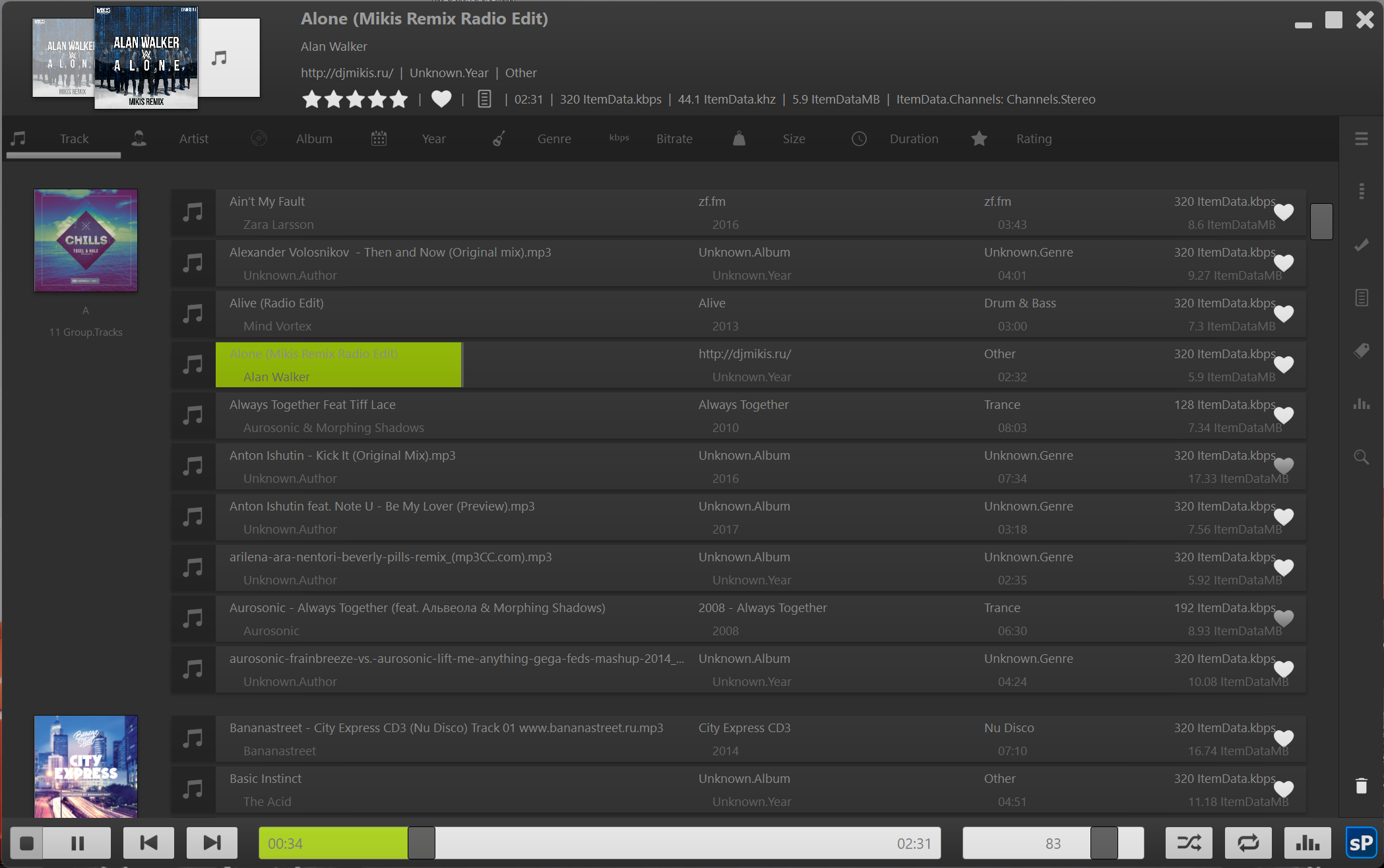Click the trash delete icon
Image resolution: width=1384 pixels, height=868 pixels.
point(1361,786)
